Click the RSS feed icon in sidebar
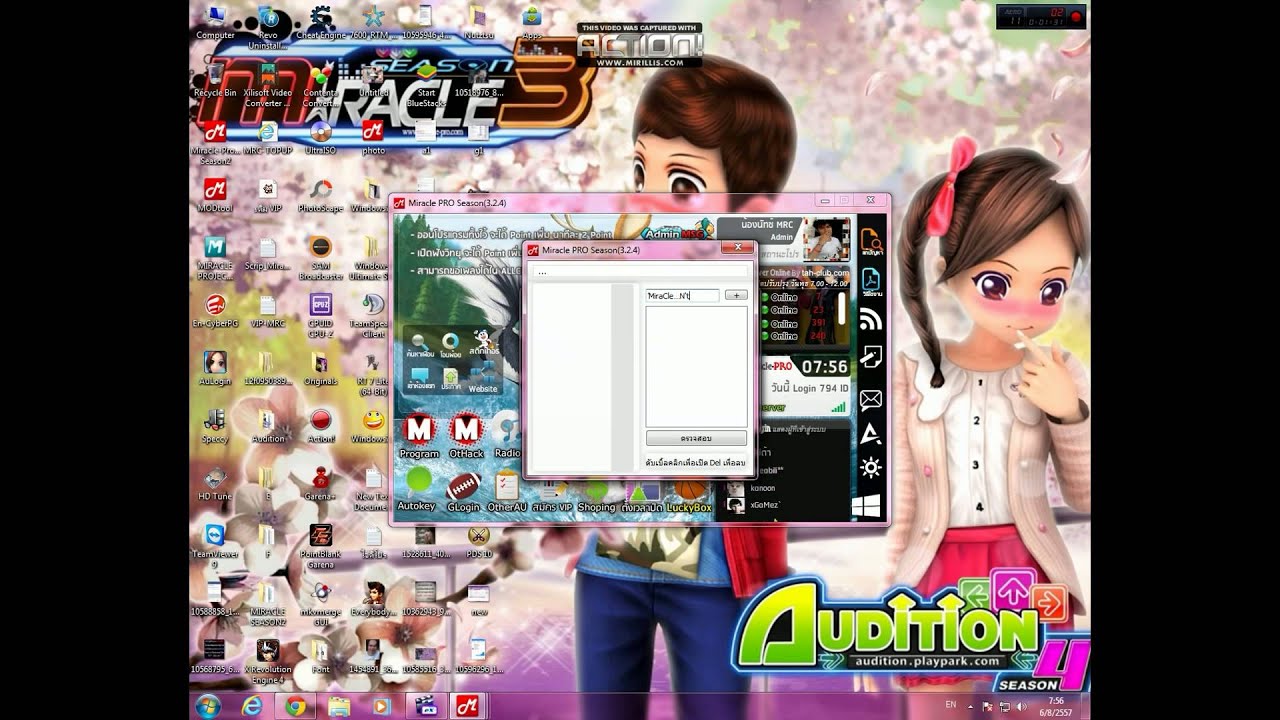Viewport: 1280px width, 720px height. pyautogui.click(x=871, y=319)
